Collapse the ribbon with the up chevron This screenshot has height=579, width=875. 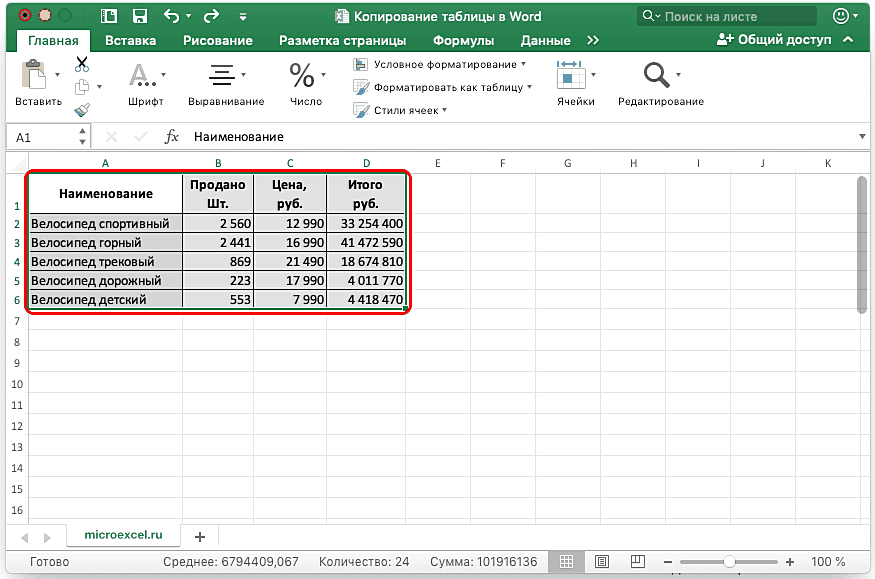(x=848, y=40)
